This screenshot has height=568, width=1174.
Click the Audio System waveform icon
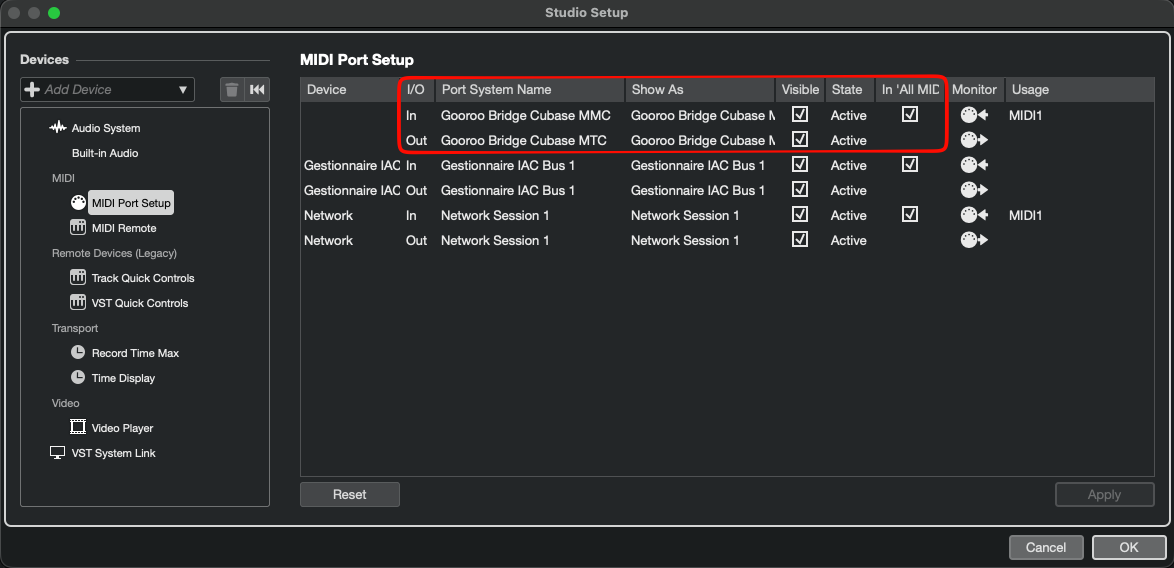tap(58, 128)
